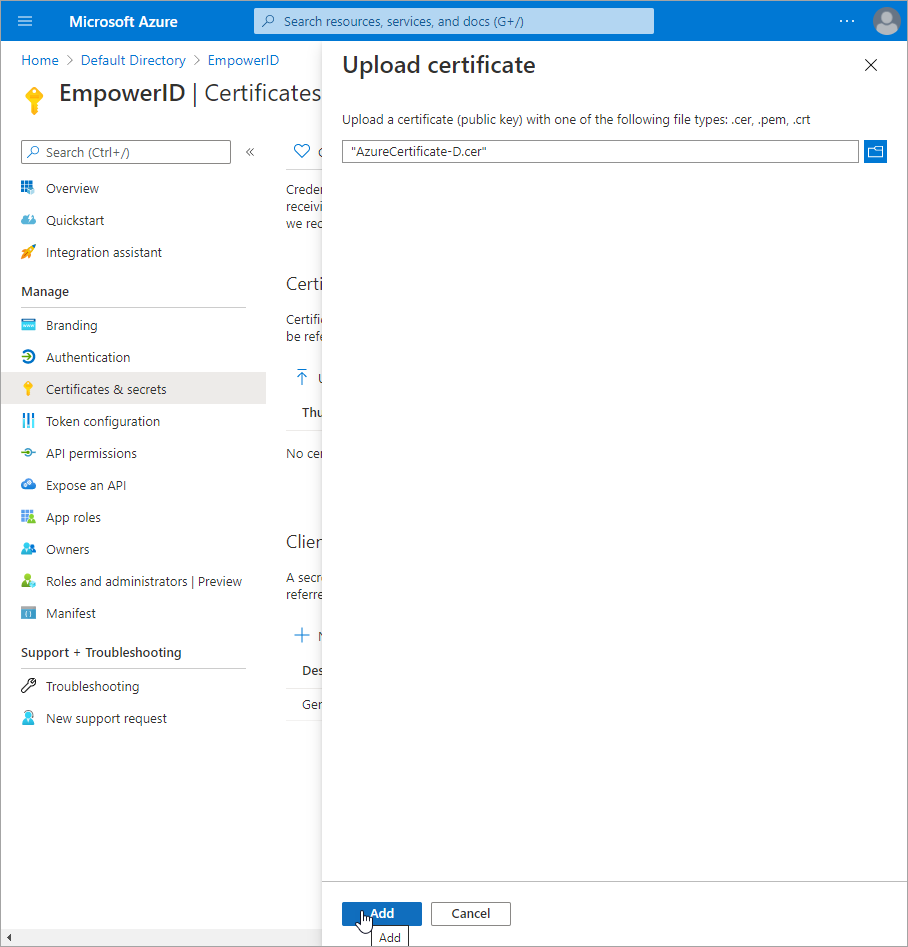Open App roles in sidebar
Screen dimensions: 908x947
(73, 517)
